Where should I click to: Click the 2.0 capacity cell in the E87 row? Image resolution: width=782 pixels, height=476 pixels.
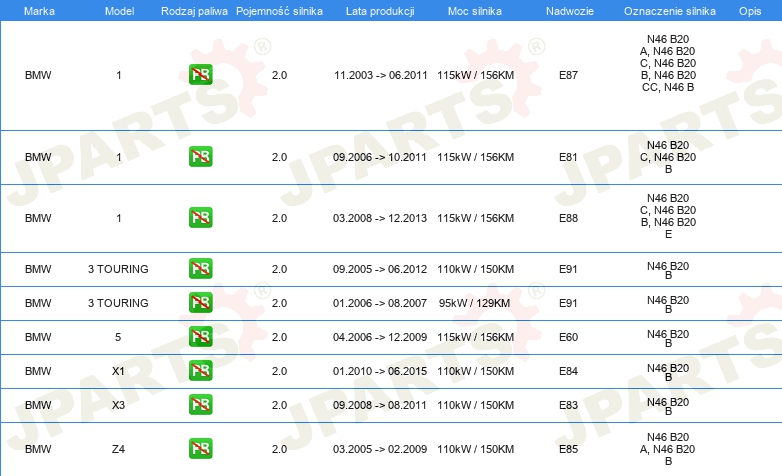pyautogui.click(x=279, y=75)
